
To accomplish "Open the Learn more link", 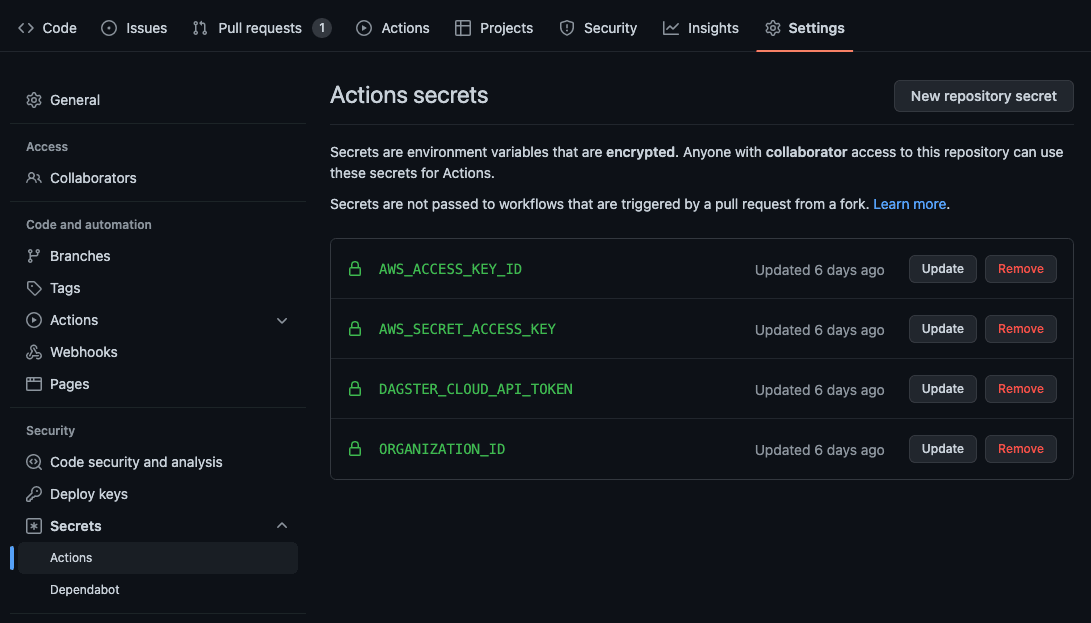I will coord(908,203).
